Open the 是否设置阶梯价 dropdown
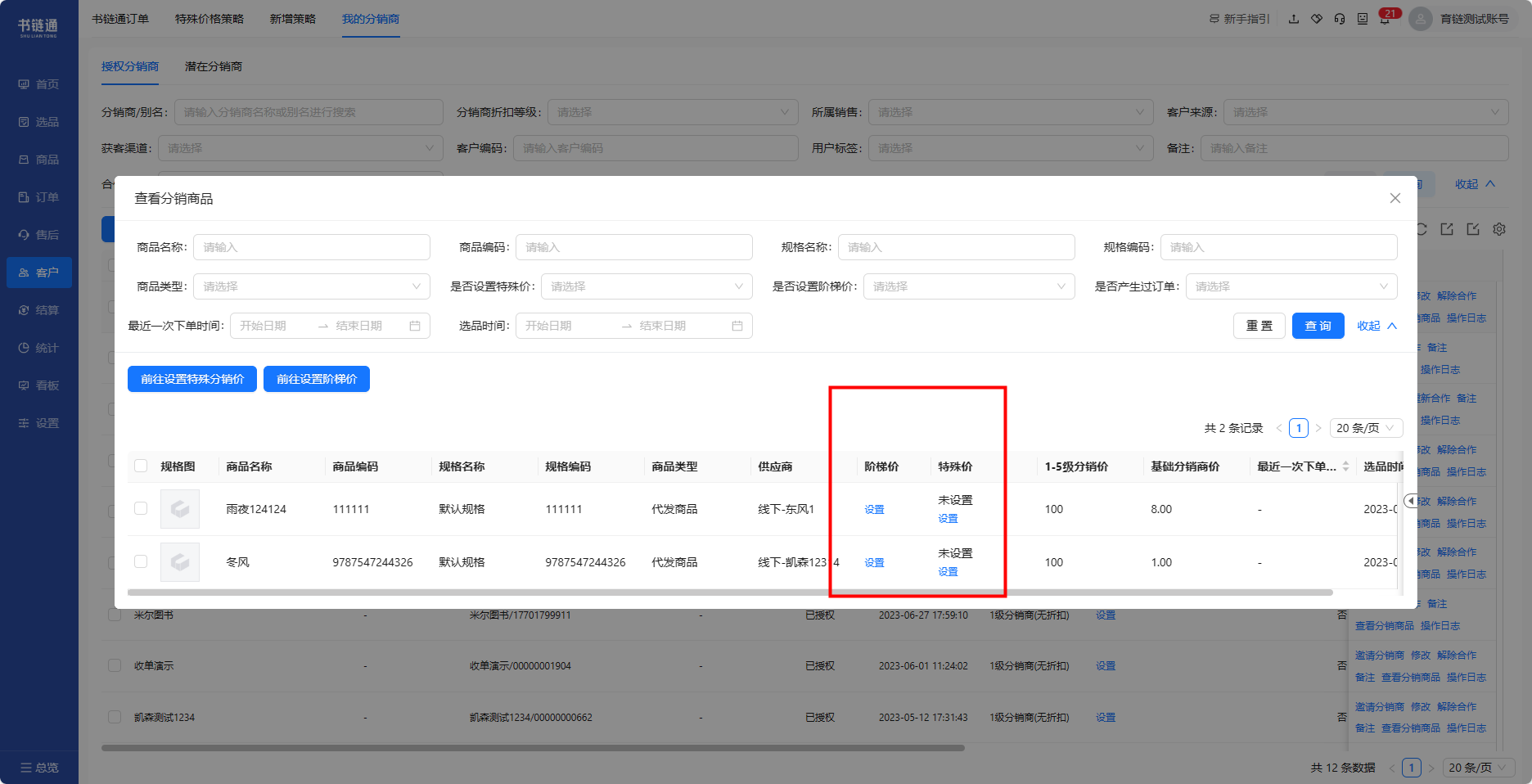1532x784 pixels. pyautogui.click(x=969, y=286)
